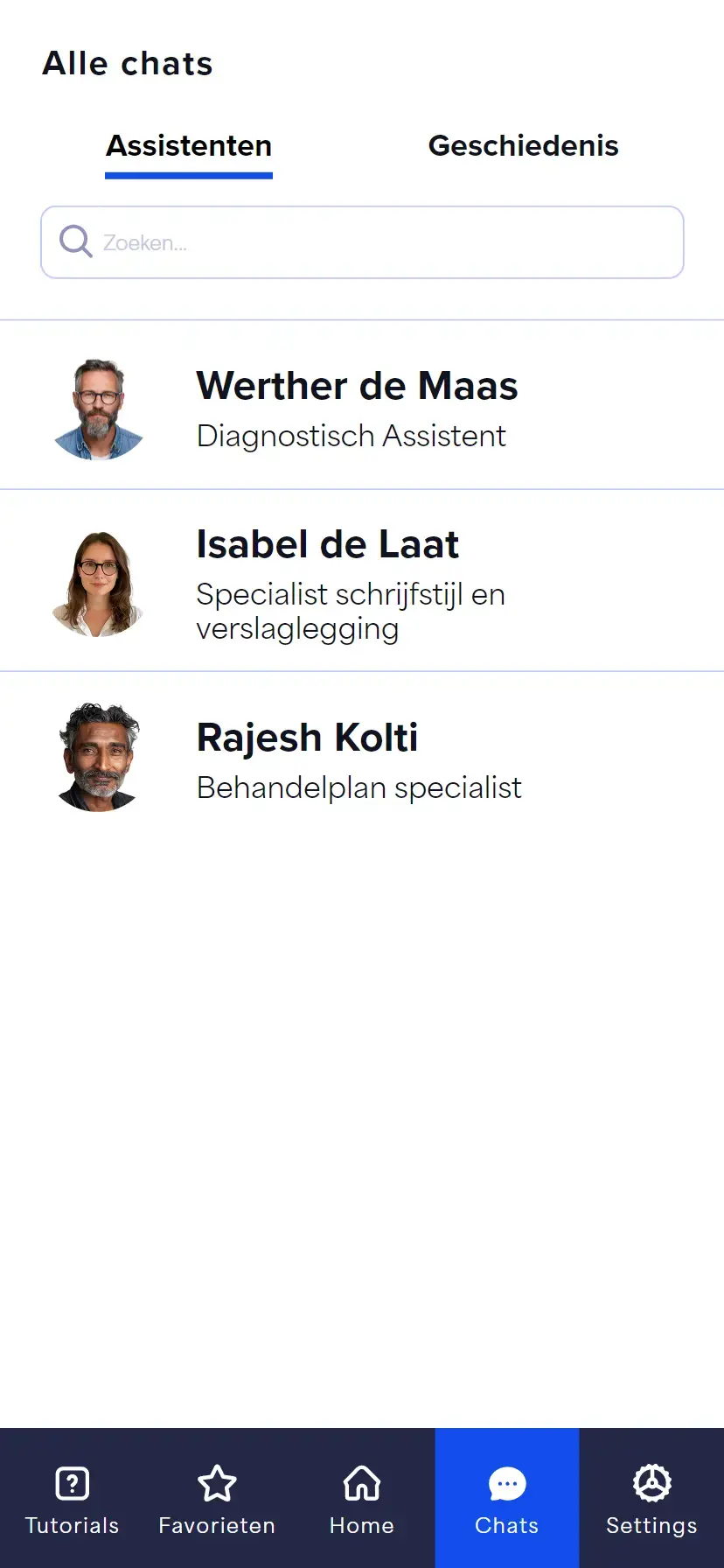This screenshot has width=724, height=1568.
Task: Tap the Favorieten star icon
Action: 217,1483
